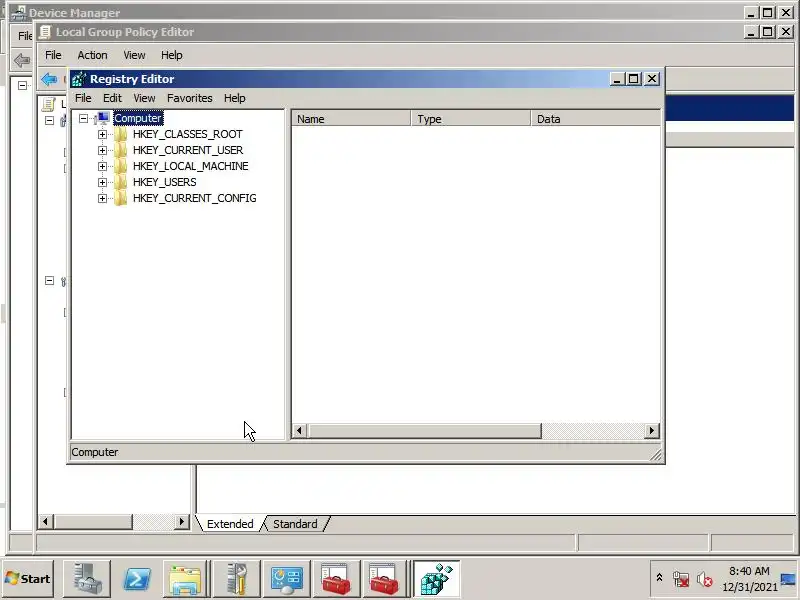Screen dimensions: 800x600
Task: Click the Group Policy Editor blue back arrow
Action: (49, 79)
